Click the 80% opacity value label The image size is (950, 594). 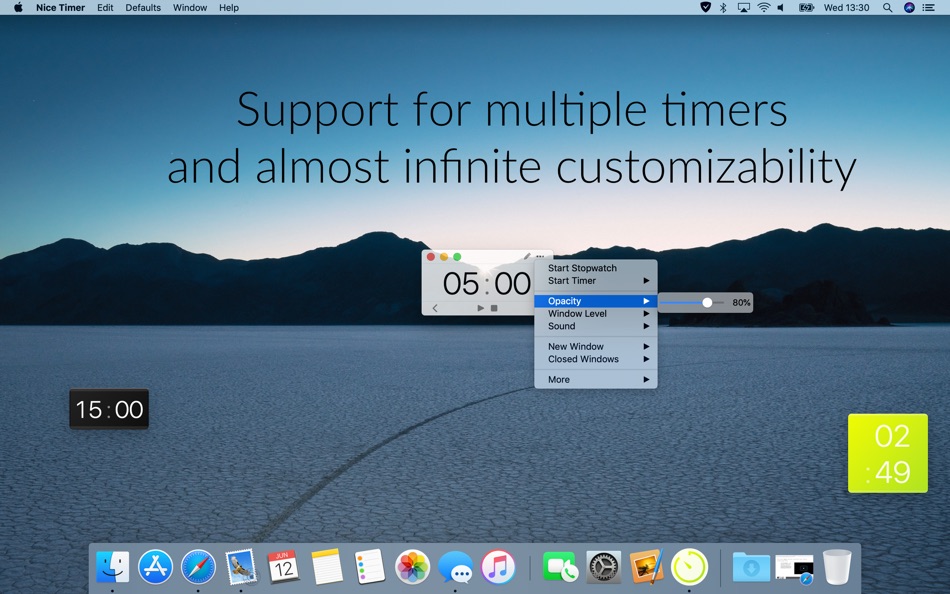click(741, 302)
